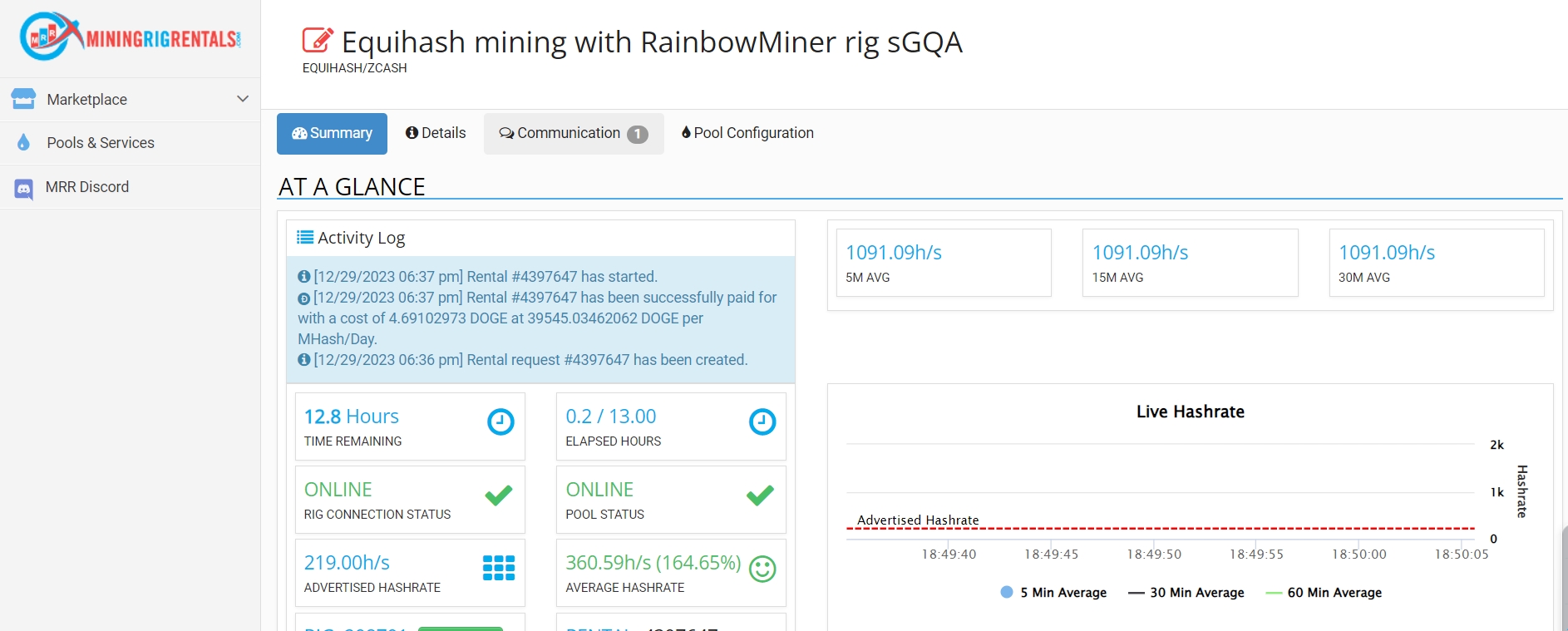Click the 219.00h/s advertised hashrate value
This screenshot has height=631, width=1568.
click(347, 563)
